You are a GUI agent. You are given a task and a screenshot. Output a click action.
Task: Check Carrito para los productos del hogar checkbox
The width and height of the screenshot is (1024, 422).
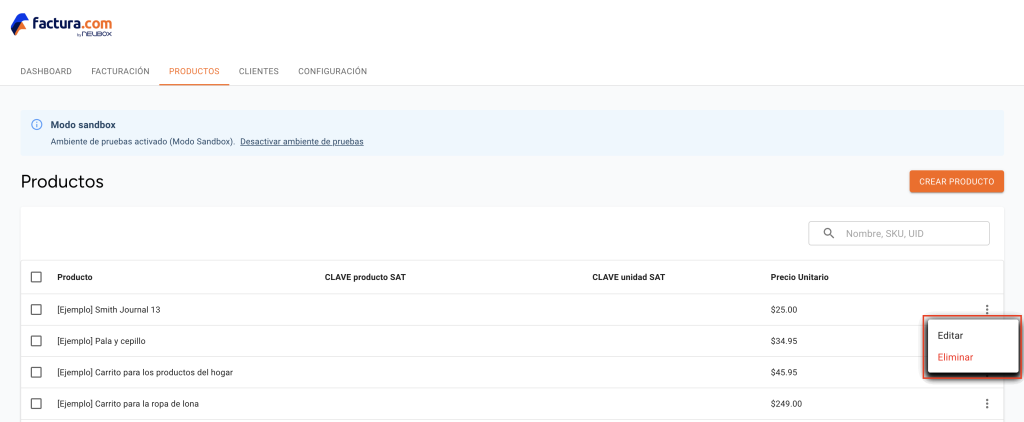tap(37, 372)
